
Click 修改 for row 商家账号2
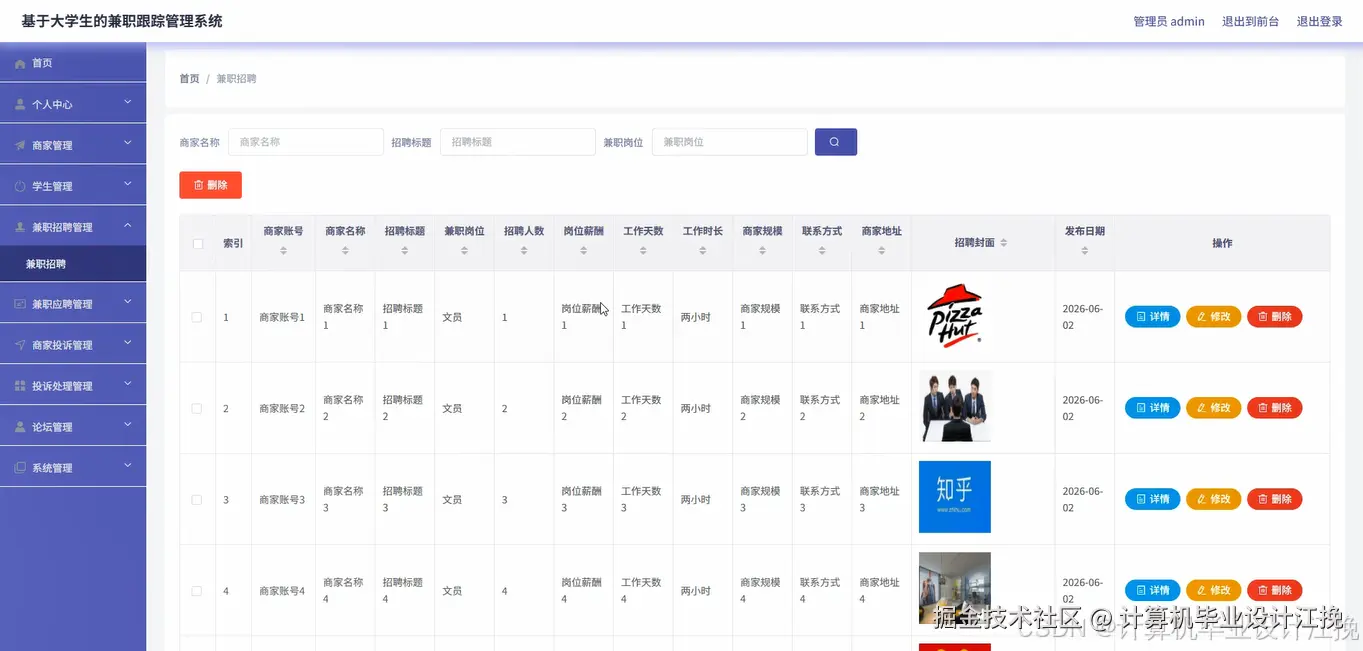[x=1213, y=408]
